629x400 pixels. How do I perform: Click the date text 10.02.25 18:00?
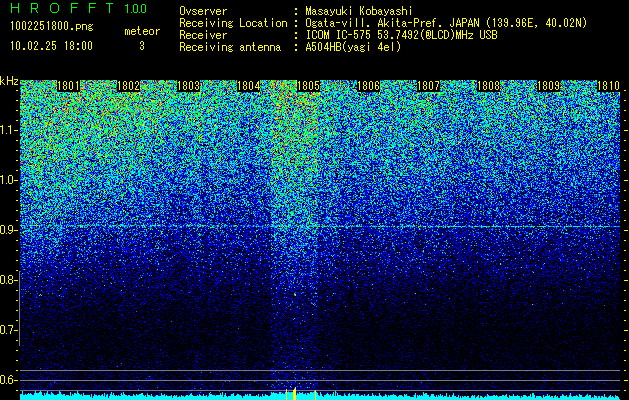click(x=51, y=46)
